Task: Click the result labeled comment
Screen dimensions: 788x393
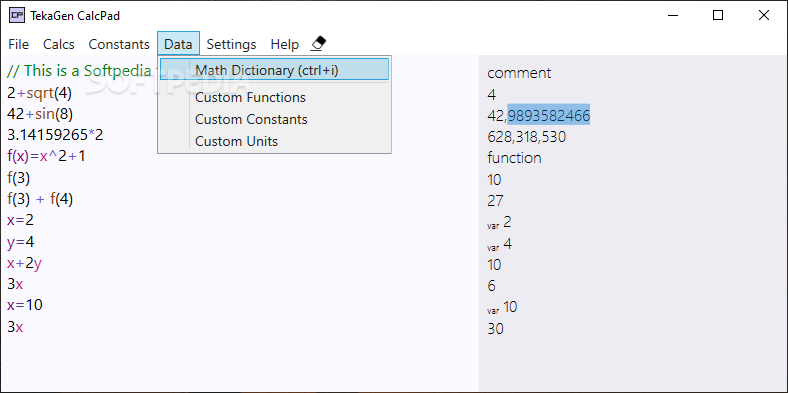Action: [519, 73]
